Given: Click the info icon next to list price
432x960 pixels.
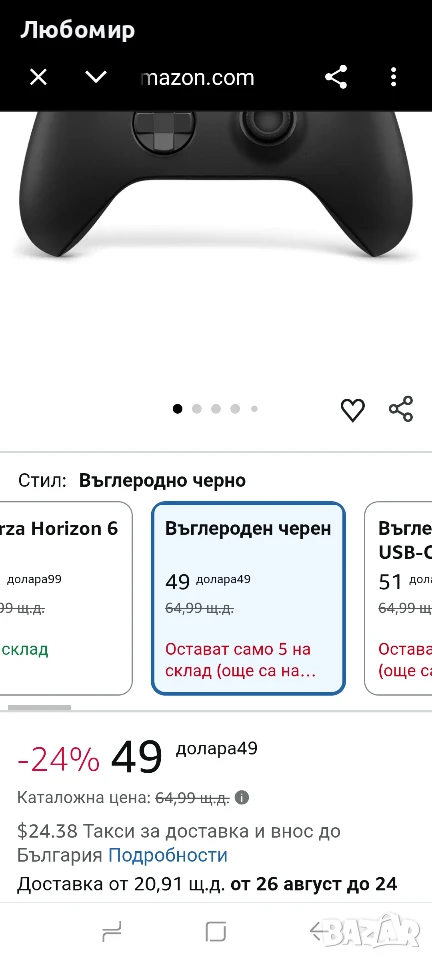Looking at the screenshot, I should coord(242,798).
